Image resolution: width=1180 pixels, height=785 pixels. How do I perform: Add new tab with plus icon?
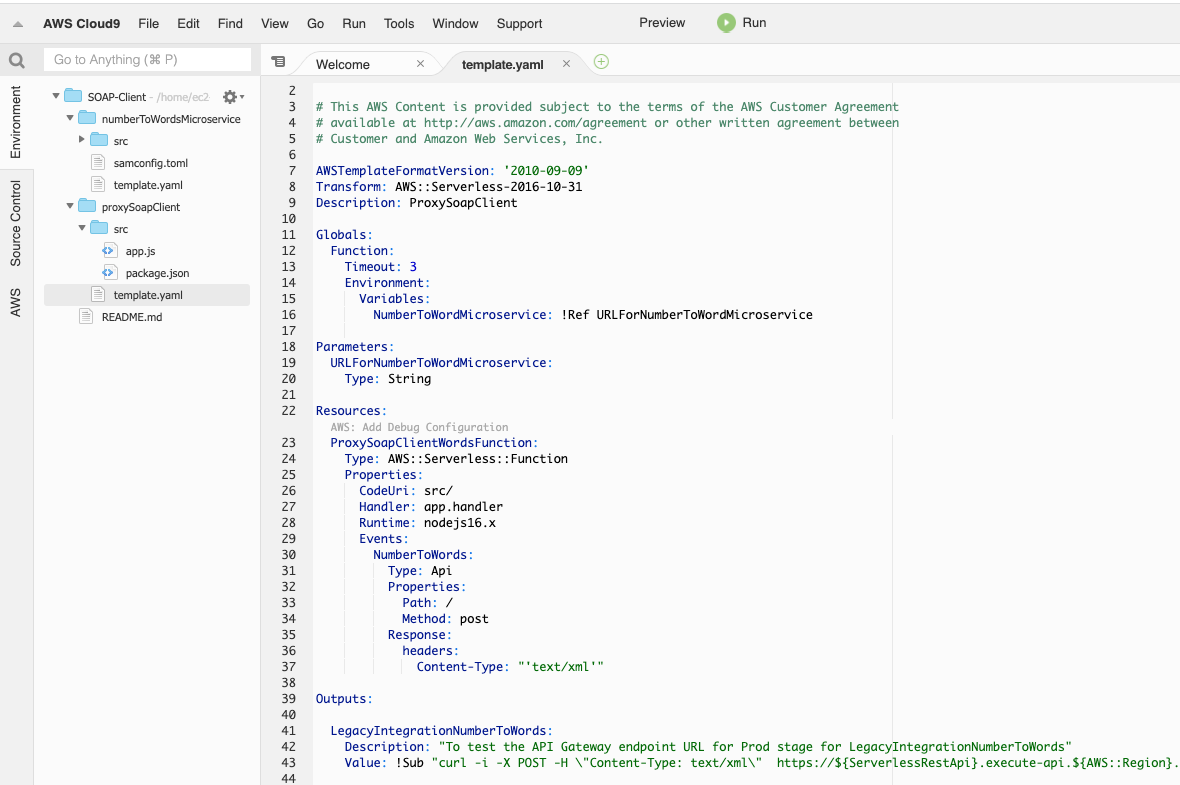point(601,62)
